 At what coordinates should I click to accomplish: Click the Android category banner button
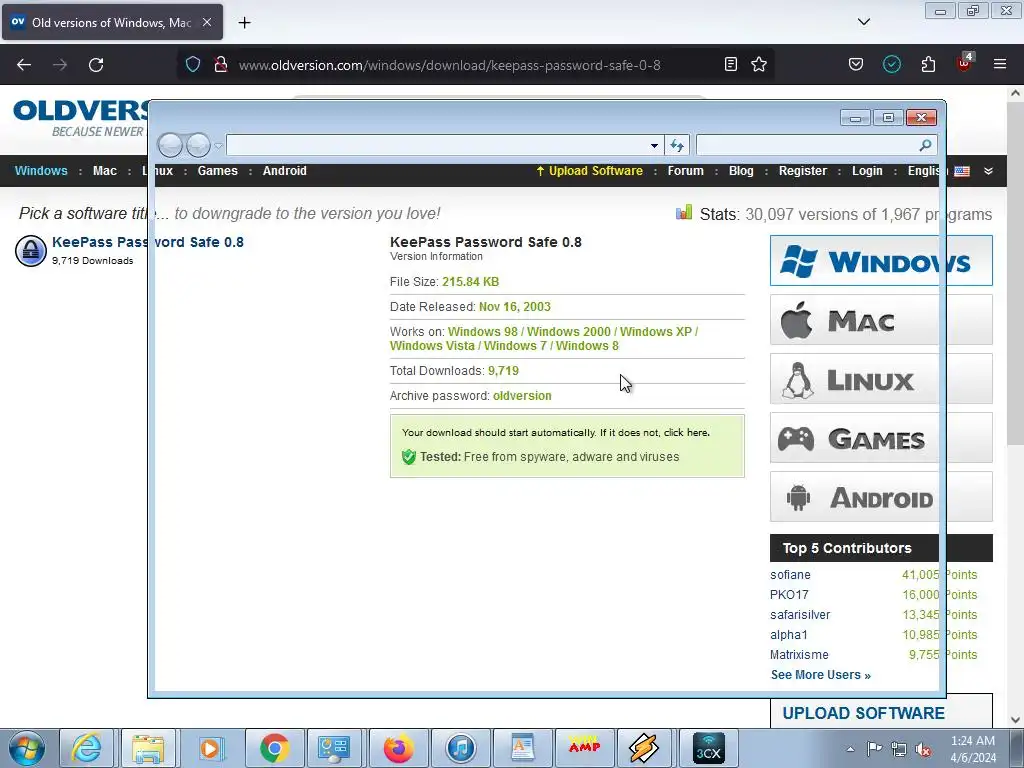881,497
